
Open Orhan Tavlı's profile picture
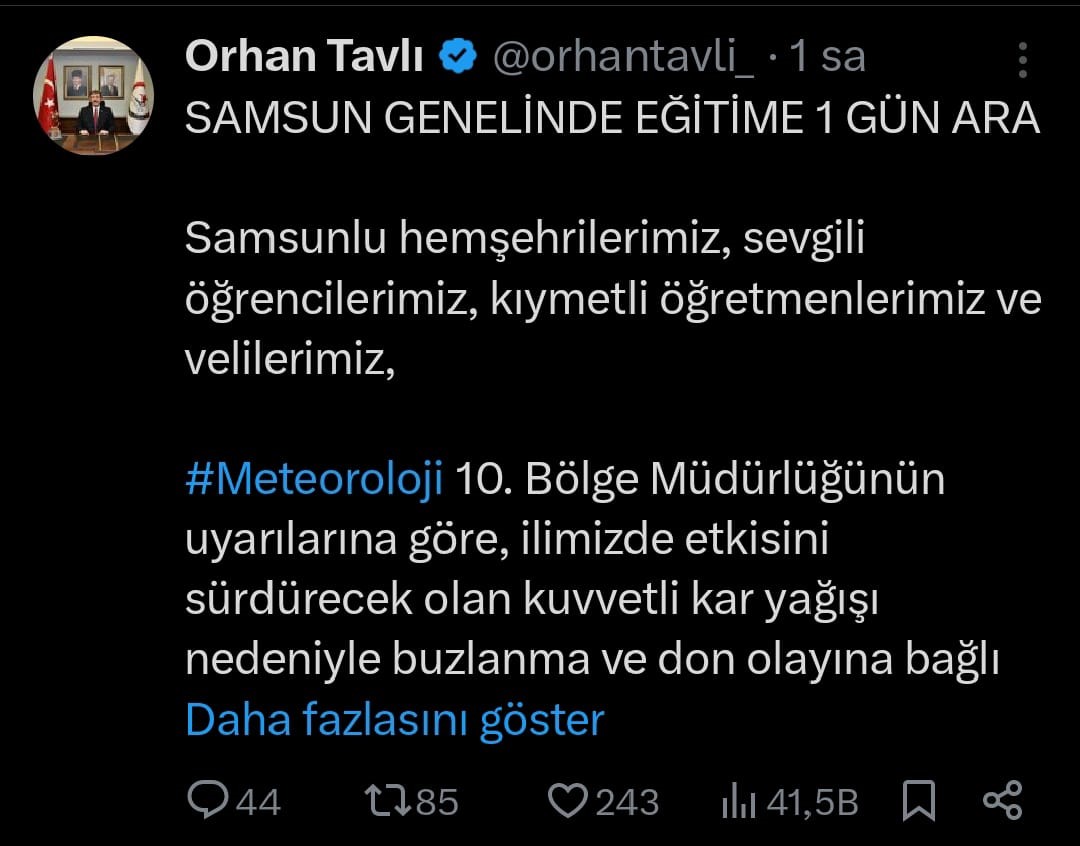(x=93, y=95)
